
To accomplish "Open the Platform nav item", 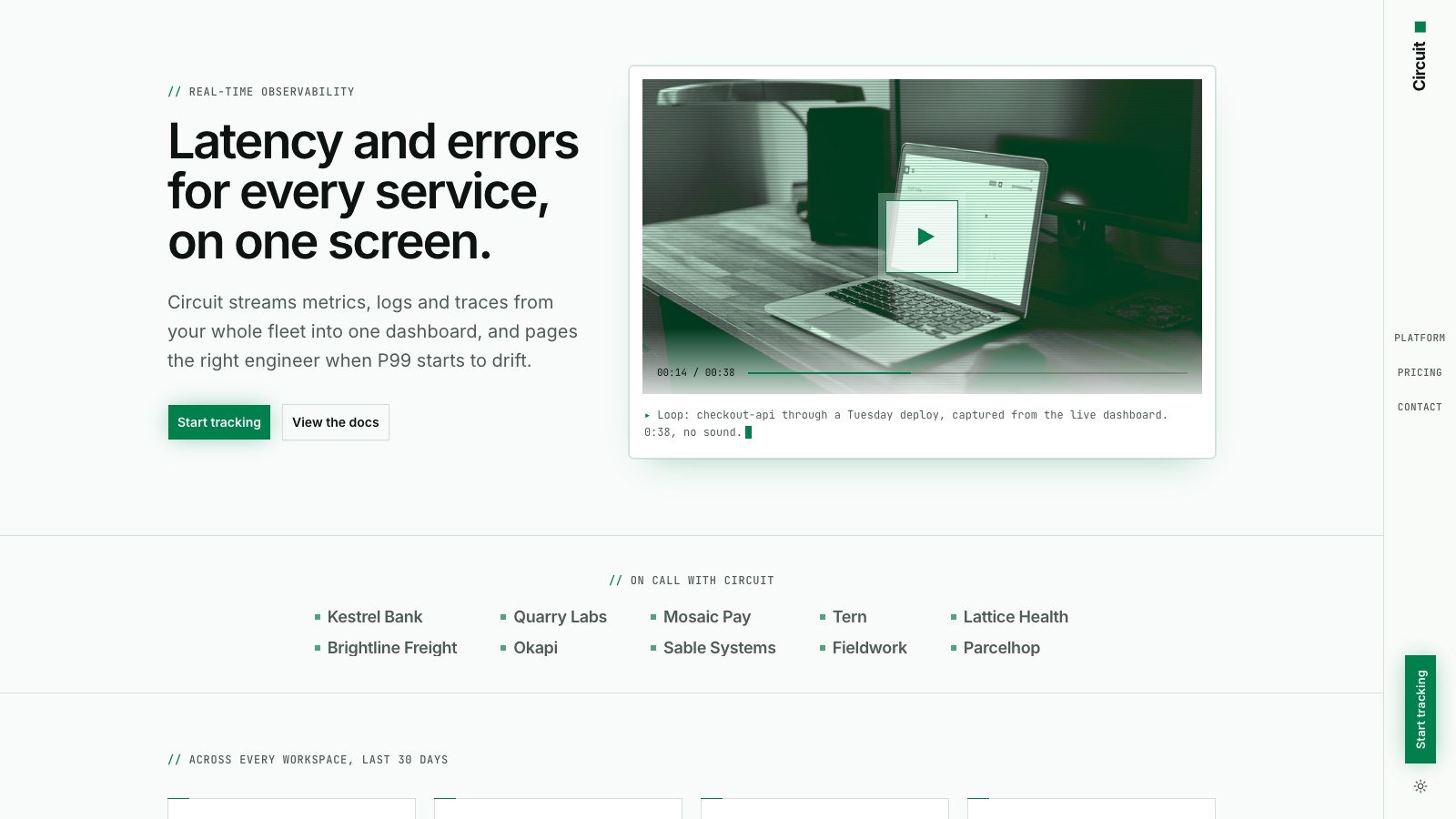I will pos(1420,338).
